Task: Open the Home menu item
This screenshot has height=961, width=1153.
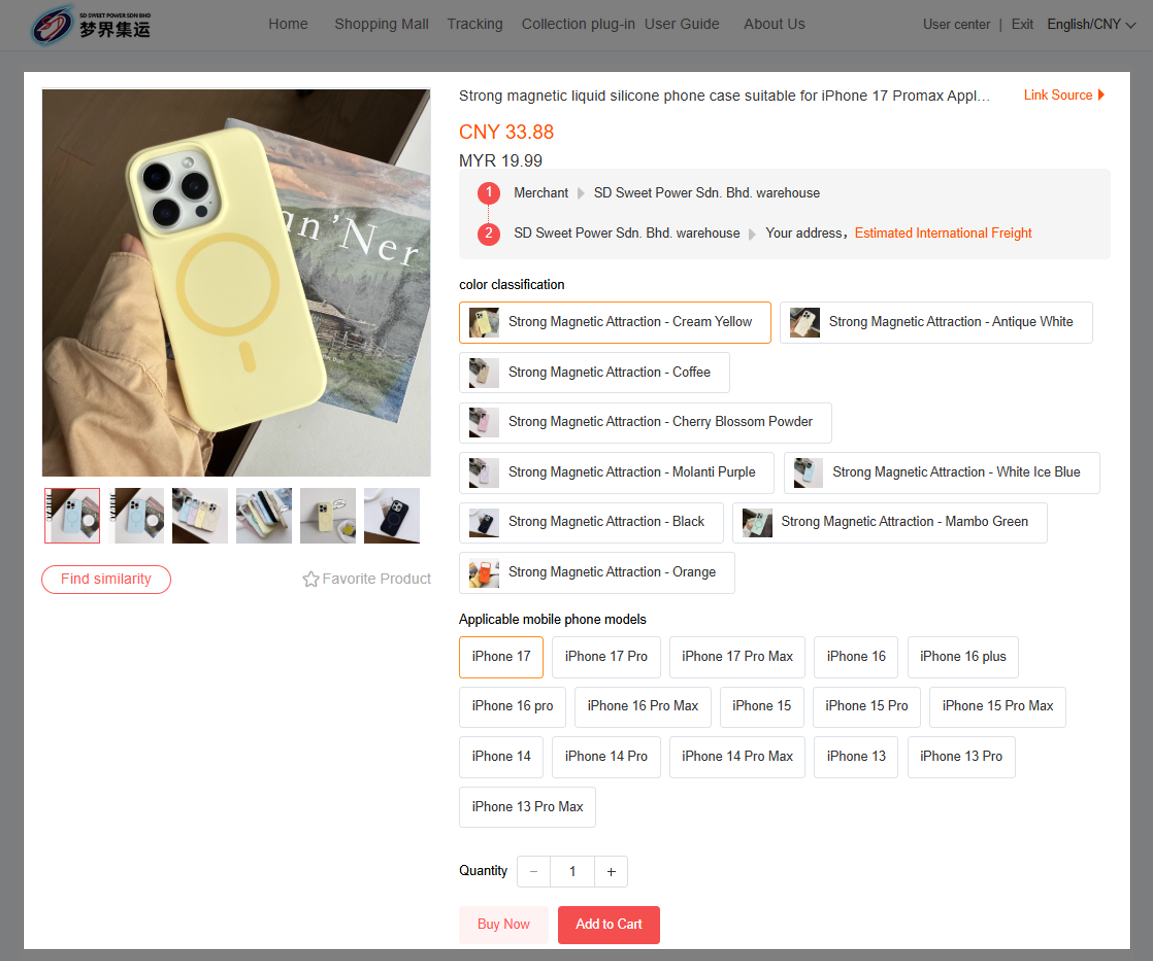Action: [288, 24]
